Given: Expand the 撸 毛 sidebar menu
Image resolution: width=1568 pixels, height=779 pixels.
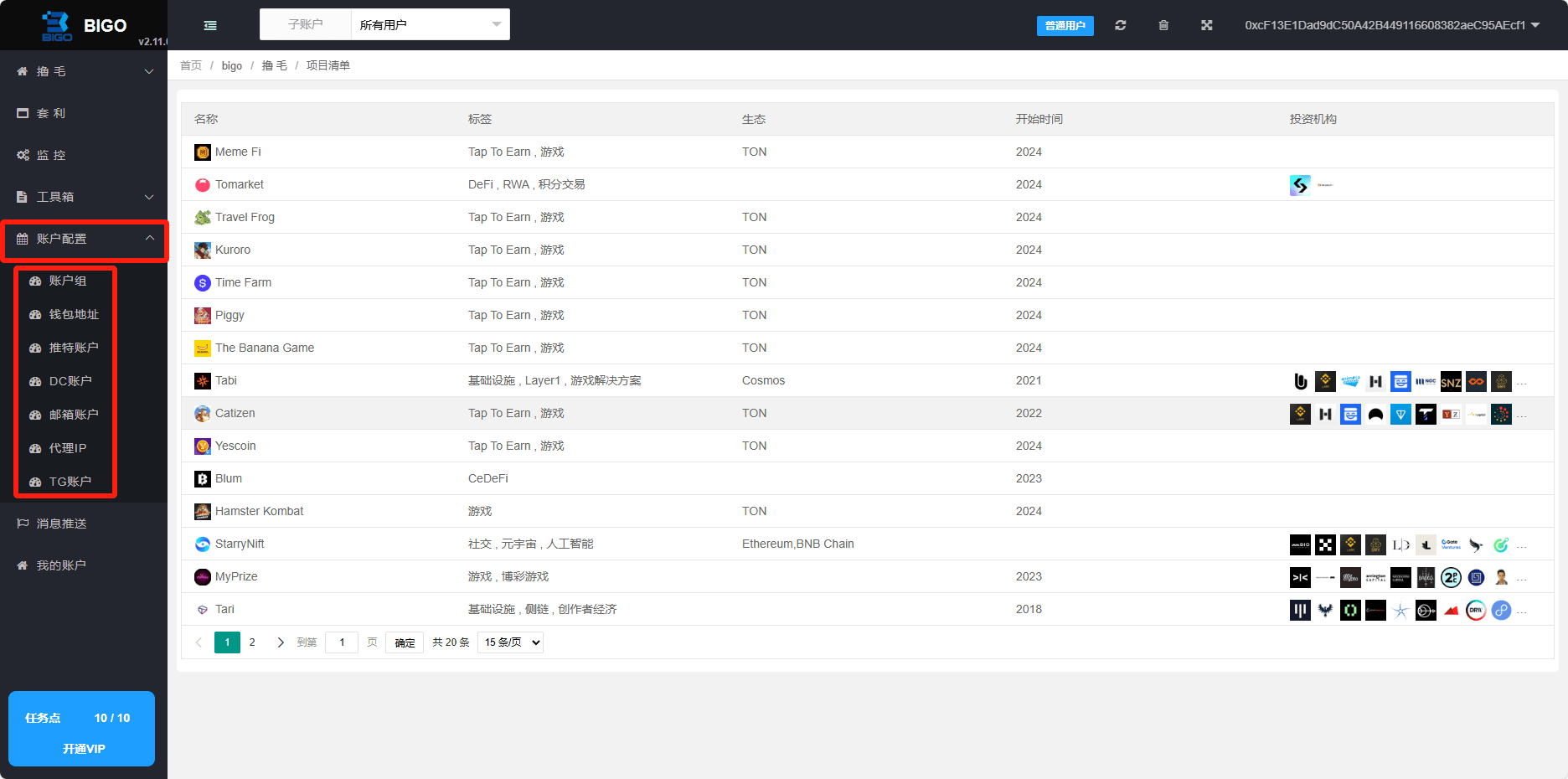Looking at the screenshot, I should pyautogui.click(x=84, y=71).
